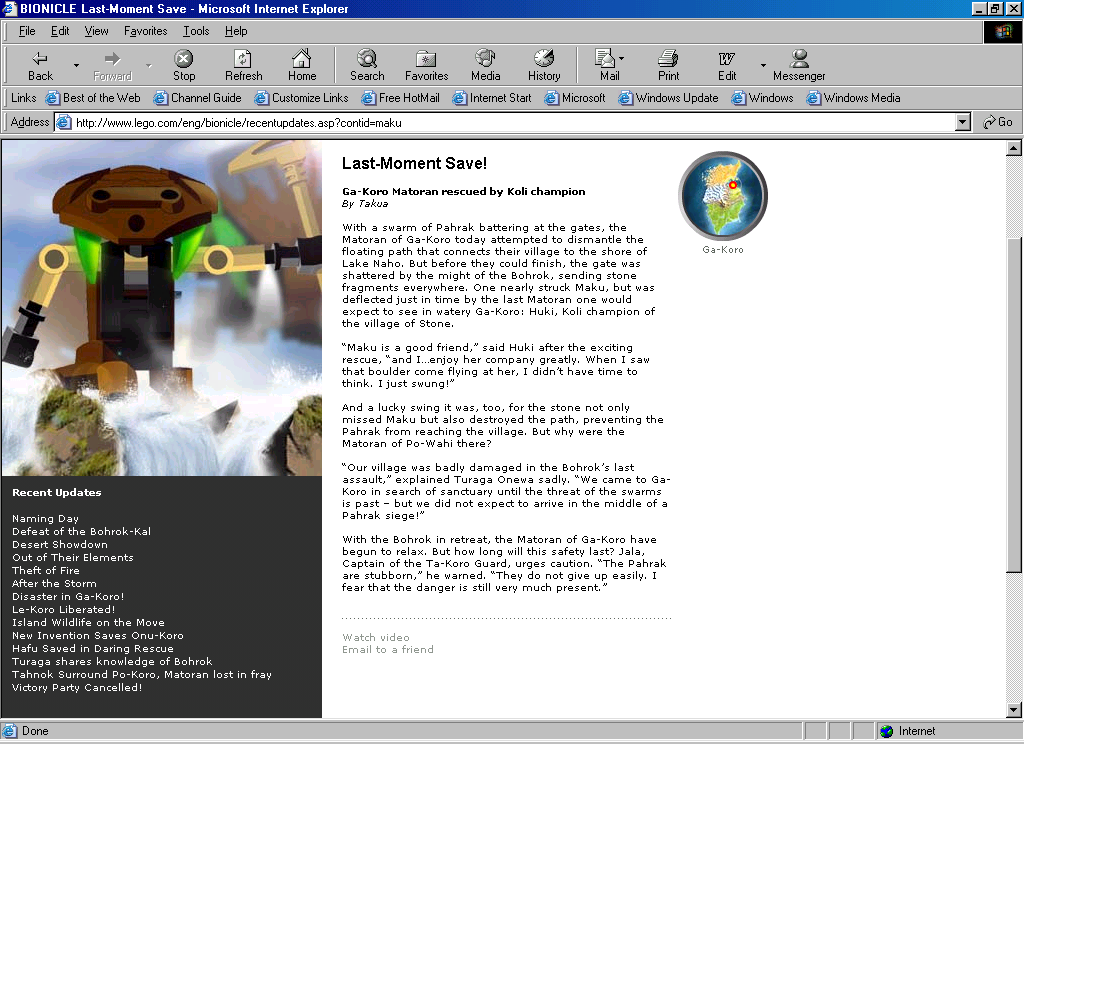
Task: Click Email to a friend link
Action: (387, 650)
